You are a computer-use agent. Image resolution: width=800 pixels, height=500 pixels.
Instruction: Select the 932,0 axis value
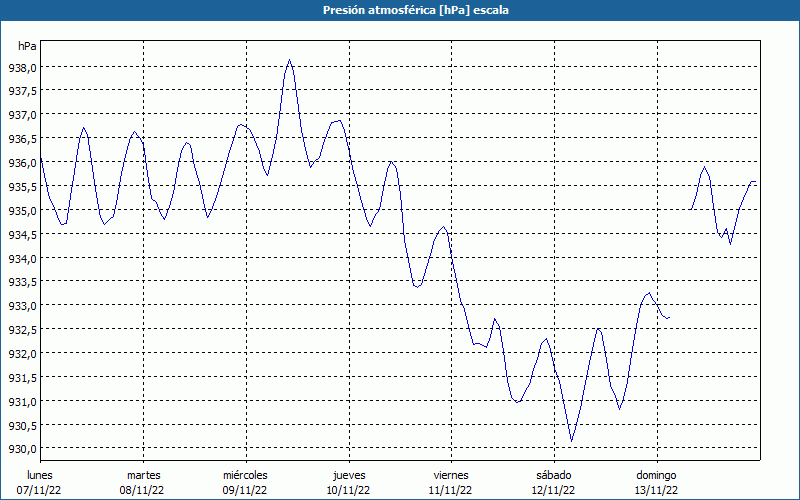(22, 354)
